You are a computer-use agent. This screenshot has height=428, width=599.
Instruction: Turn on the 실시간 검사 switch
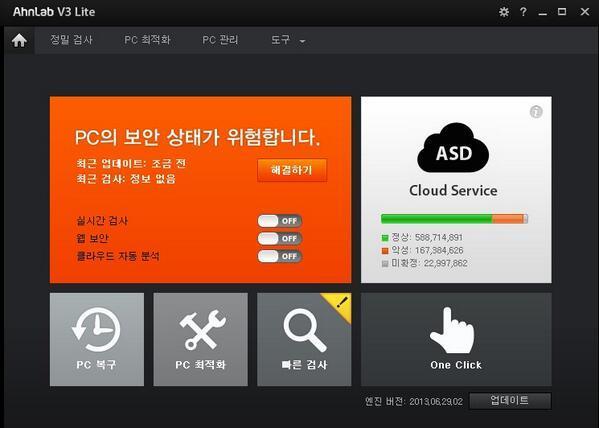tap(280, 221)
